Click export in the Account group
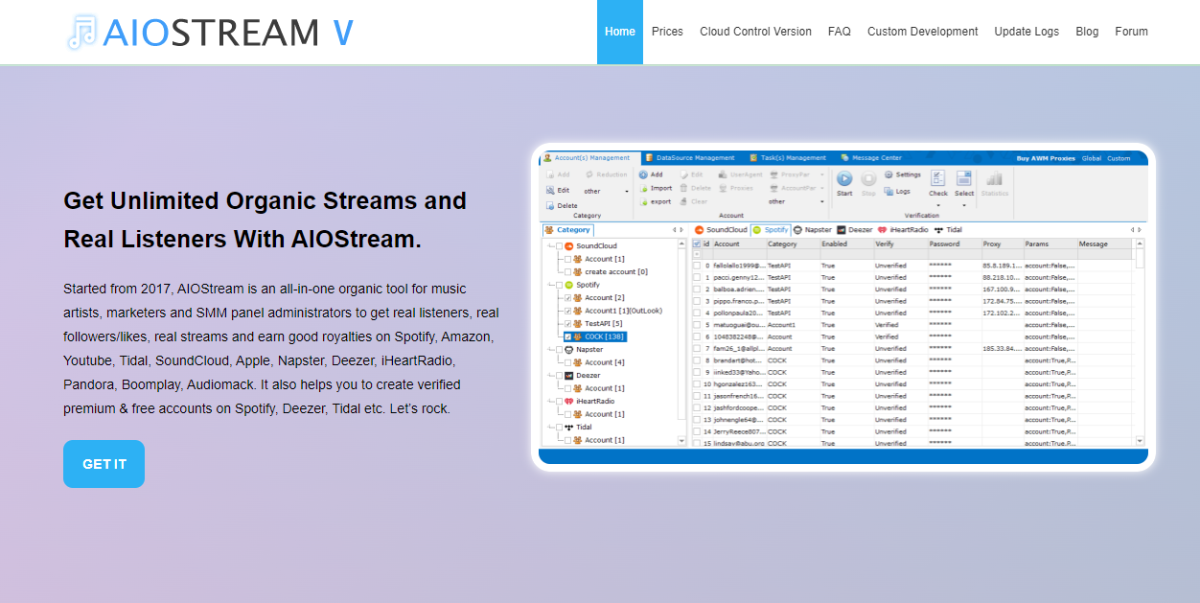The width and height of the screenshot is (1200, 603). click(x=655, y=201)
